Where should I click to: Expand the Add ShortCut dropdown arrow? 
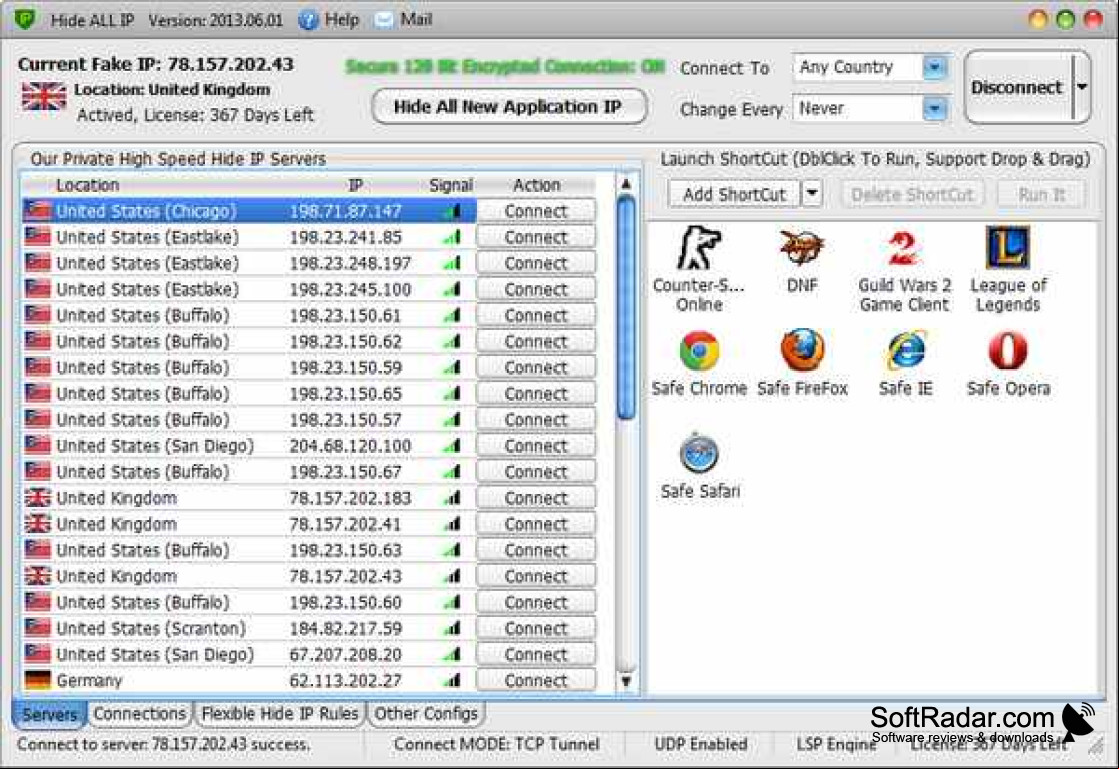click(811, 193)
